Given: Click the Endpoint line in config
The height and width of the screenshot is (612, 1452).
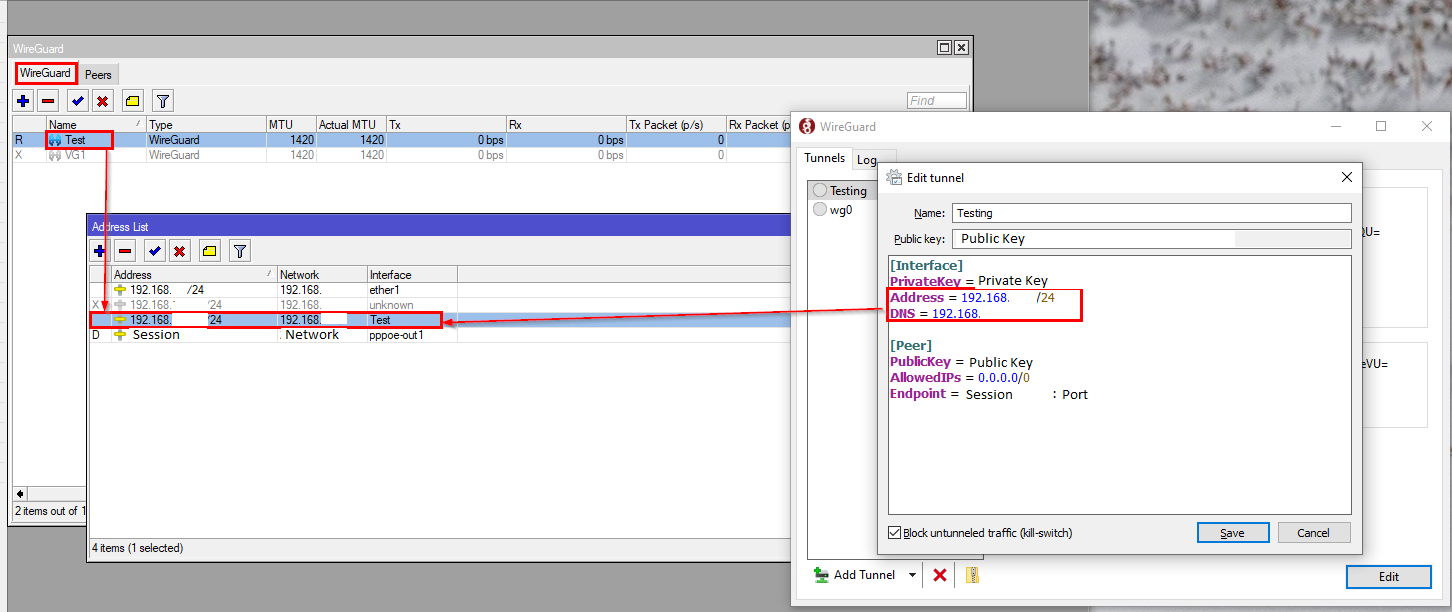Looking at the screenshot, I should click(x=989, y=394).
